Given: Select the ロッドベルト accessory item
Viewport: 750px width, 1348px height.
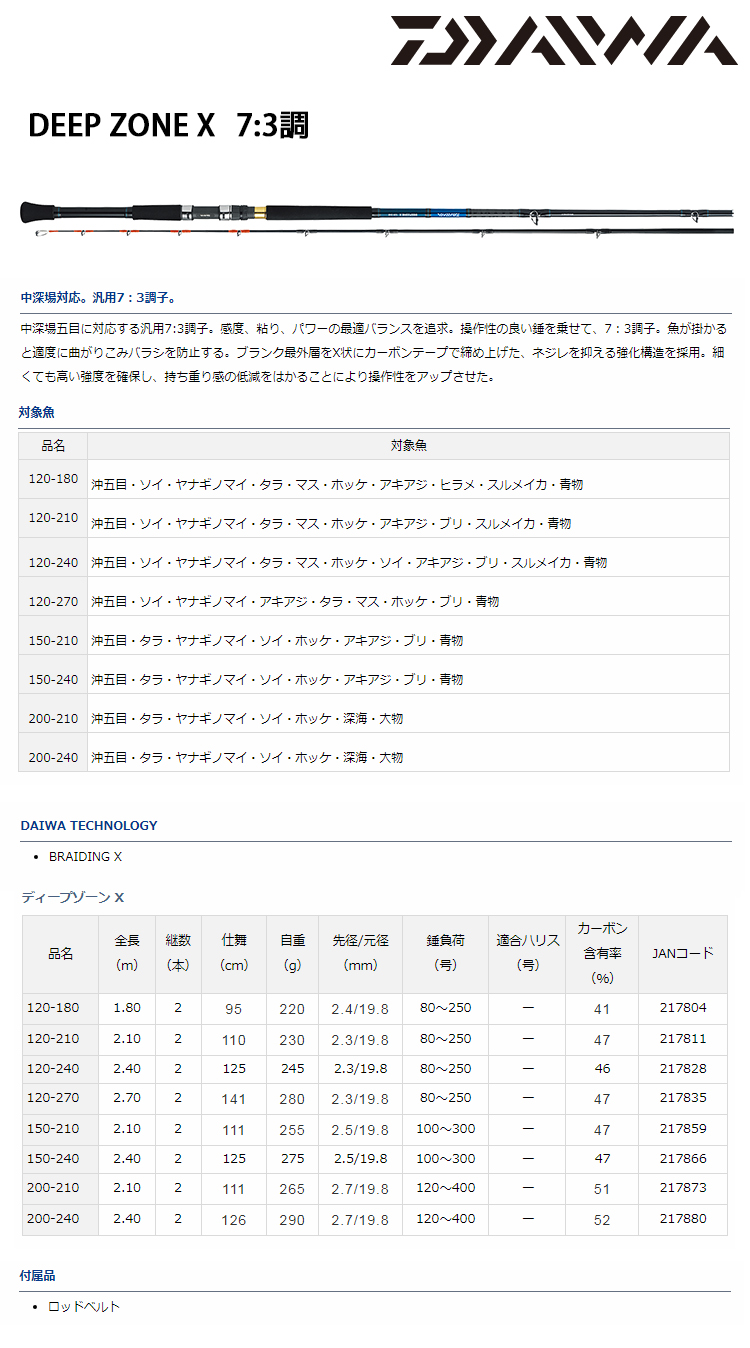Looking at the screenshot, I should pos(84,1306).
